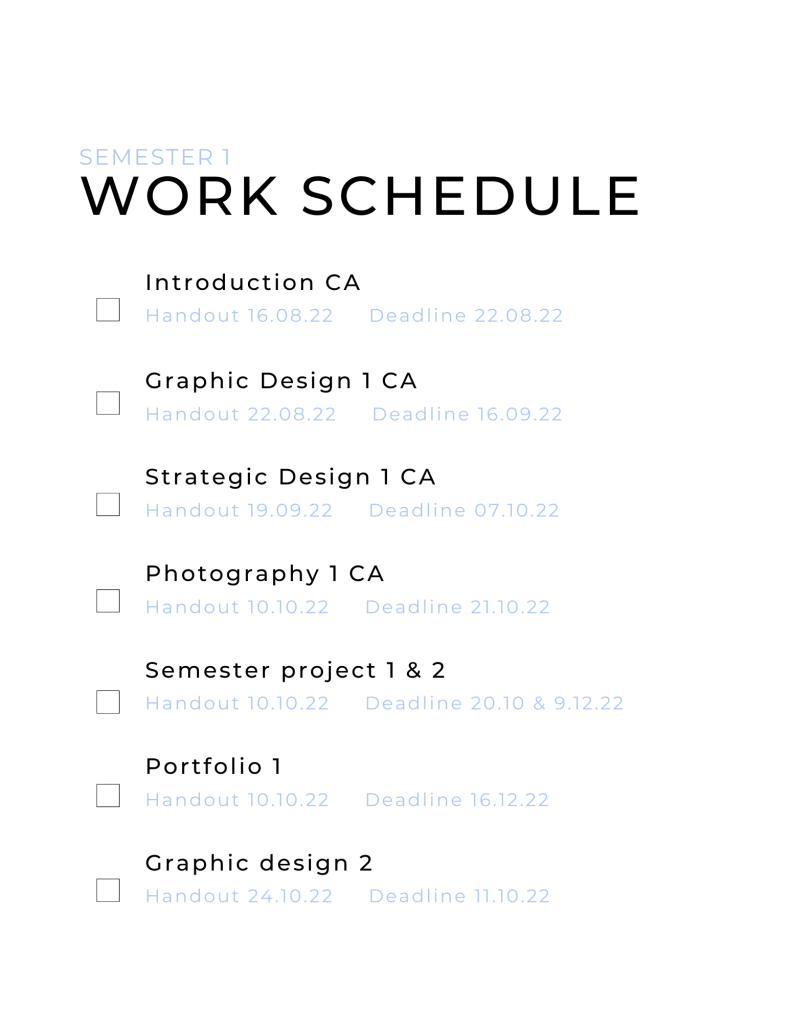This screenshot has height=1023, width=790.
Task: Tick the Graphic Design 1 CA checkbox
Action: [x=108, y=403]
